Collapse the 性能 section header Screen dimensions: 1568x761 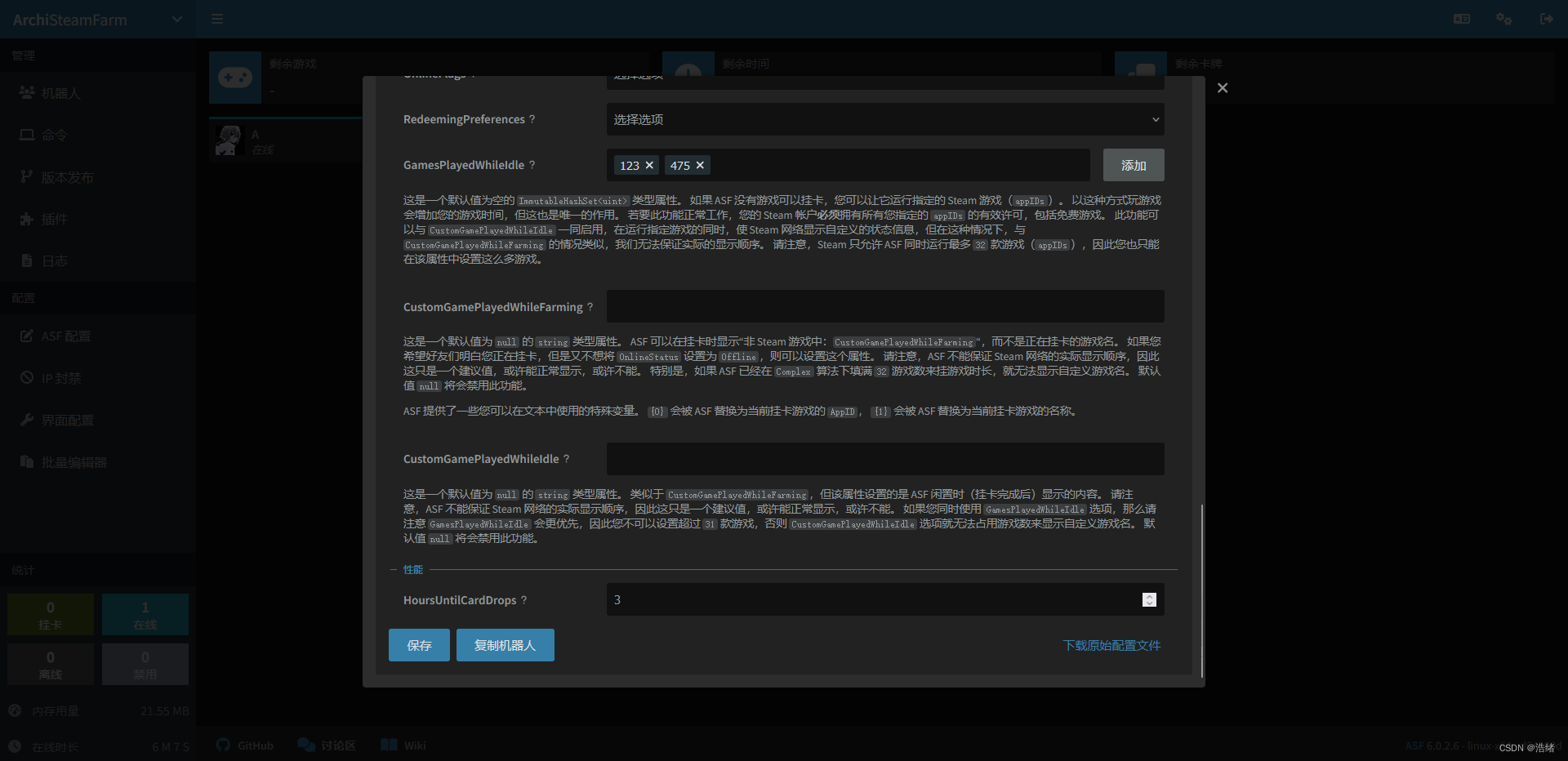click(412, 570)
